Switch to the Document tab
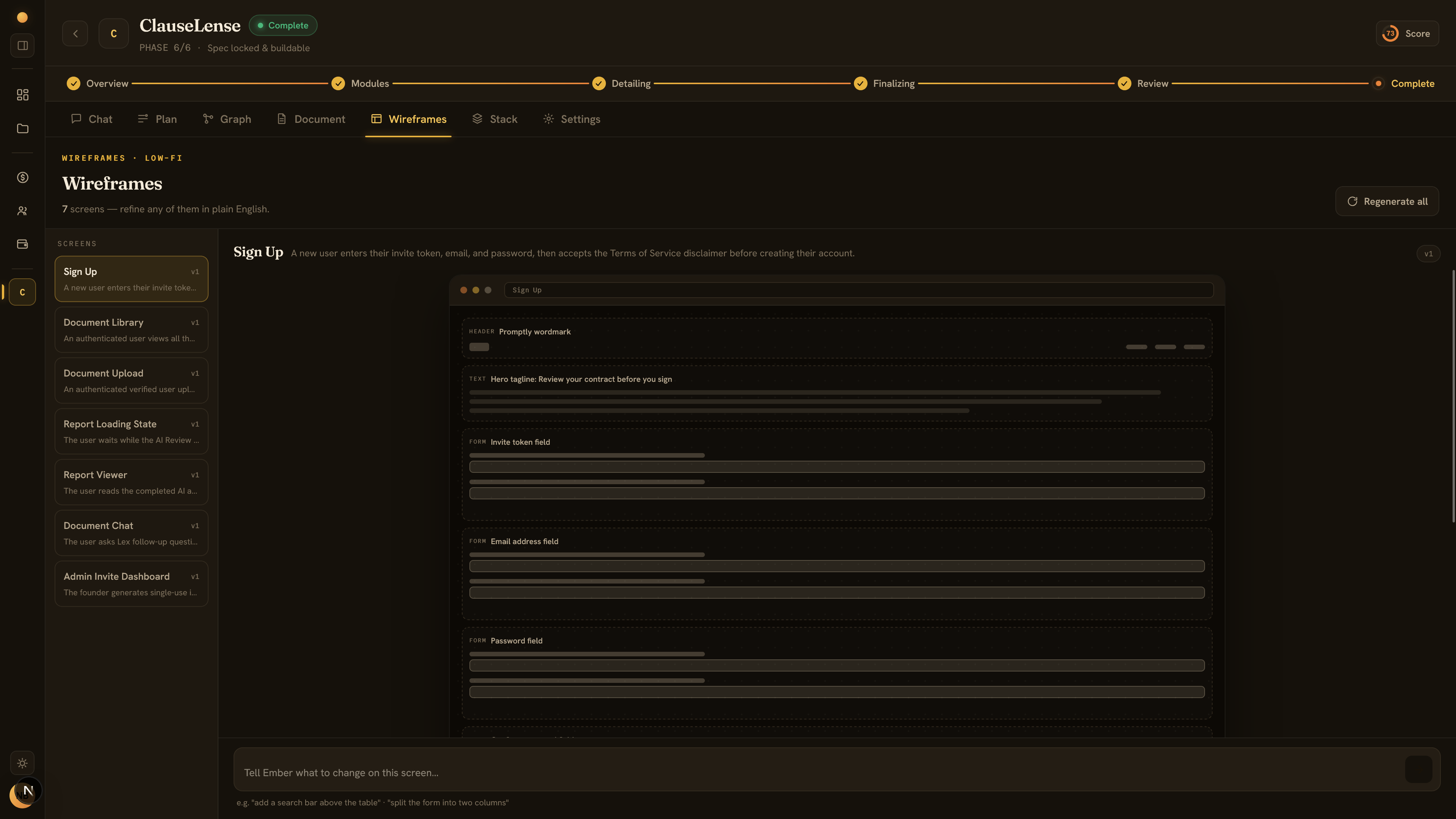 pyautogui.click(x=311, y=119)
